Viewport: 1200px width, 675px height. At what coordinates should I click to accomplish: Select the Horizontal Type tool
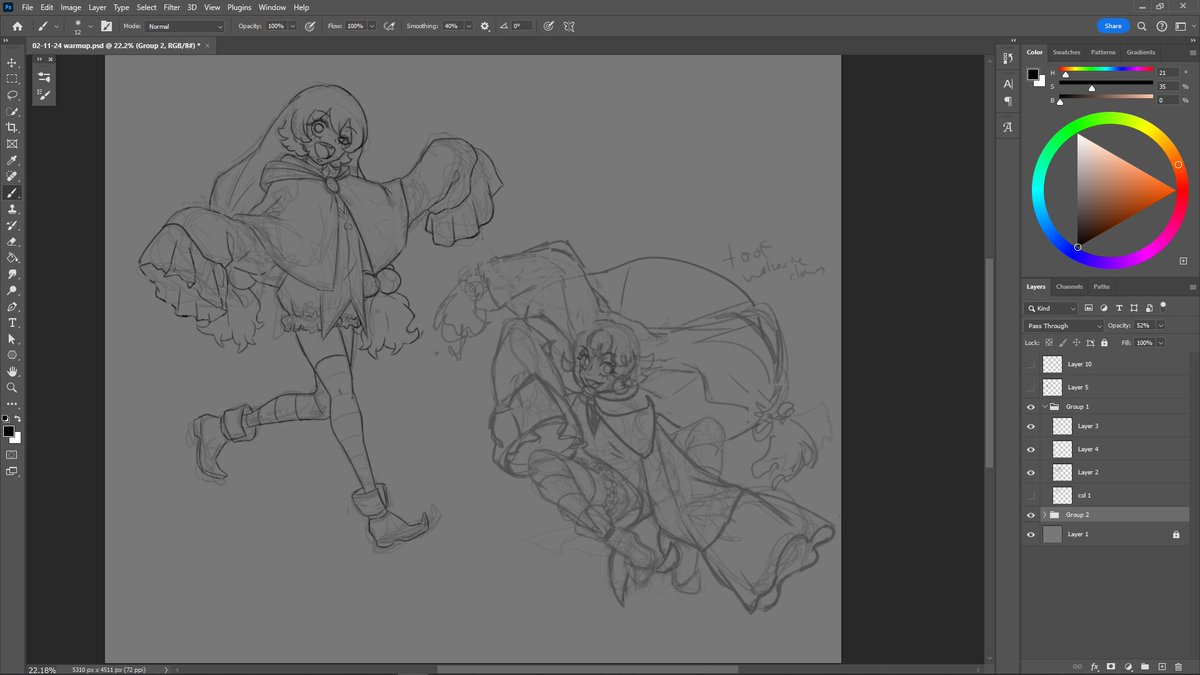[x=12, y=322]
